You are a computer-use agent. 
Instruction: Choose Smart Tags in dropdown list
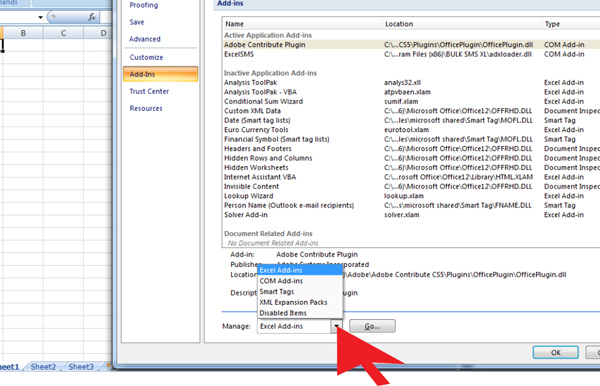click(x=300, y=292)
